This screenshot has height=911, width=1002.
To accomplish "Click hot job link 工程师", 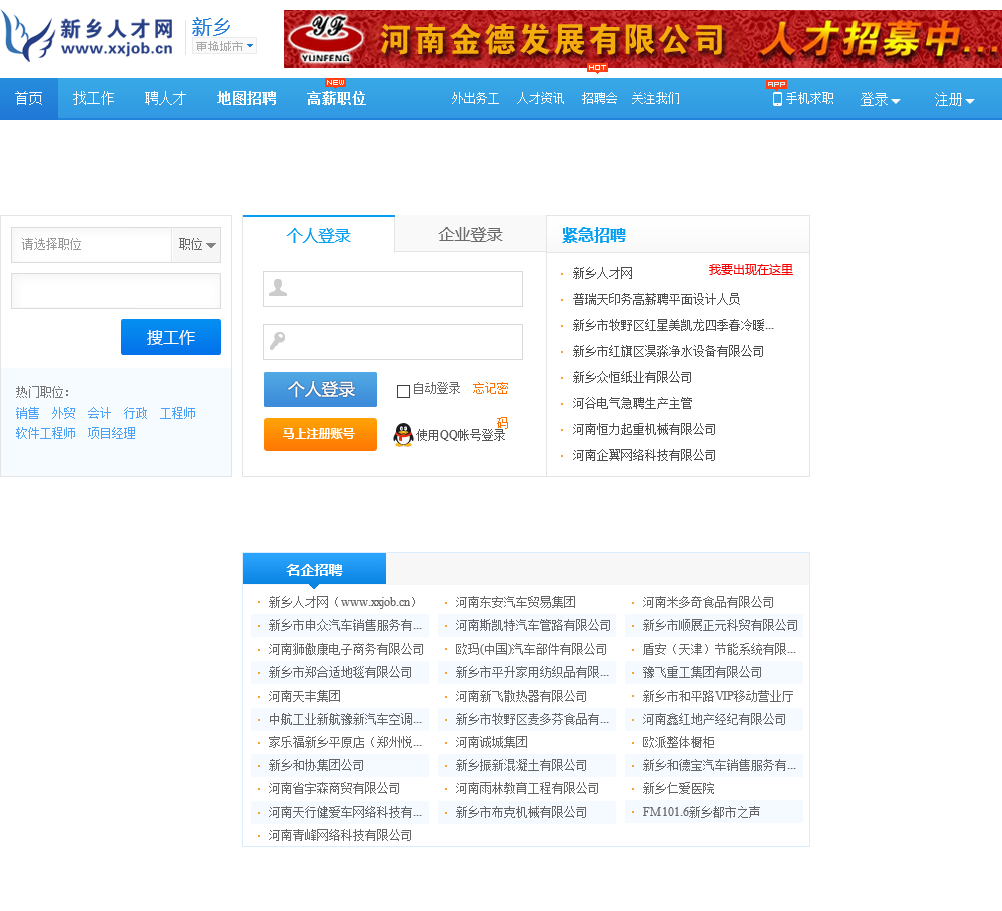I will tap(178, 413).
